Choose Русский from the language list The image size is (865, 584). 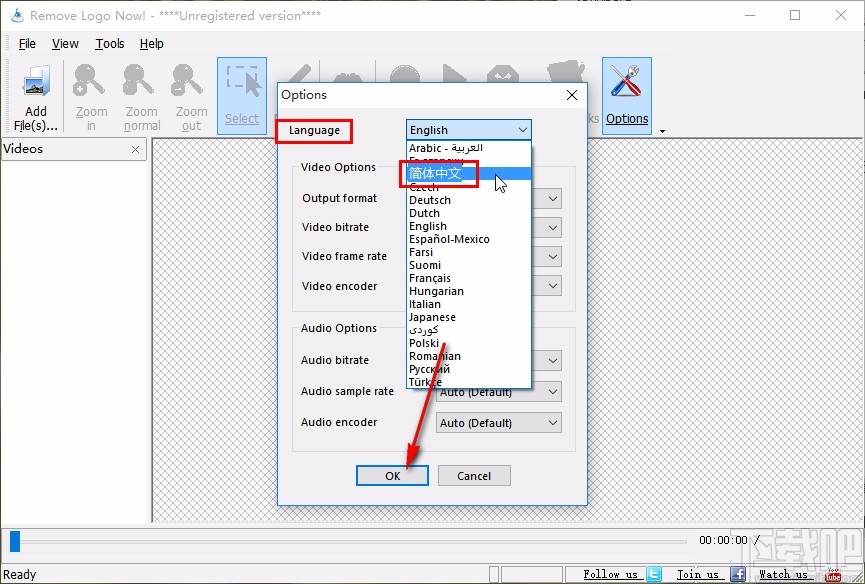pyautogui.click(x=469, y=369)
